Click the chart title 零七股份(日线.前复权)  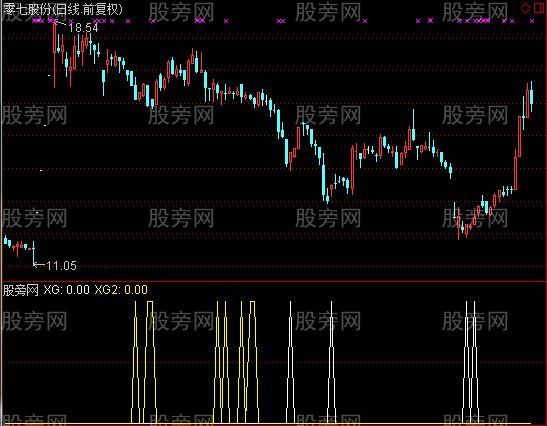click(63, 9)
